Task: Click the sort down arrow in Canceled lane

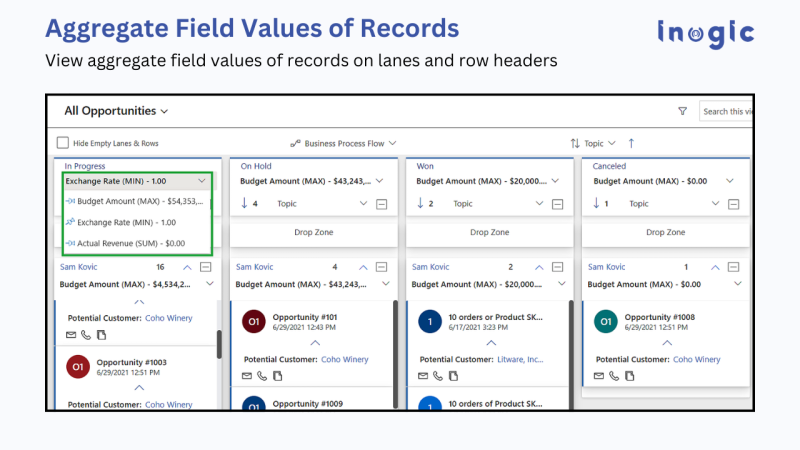Action: coord(596,203)
